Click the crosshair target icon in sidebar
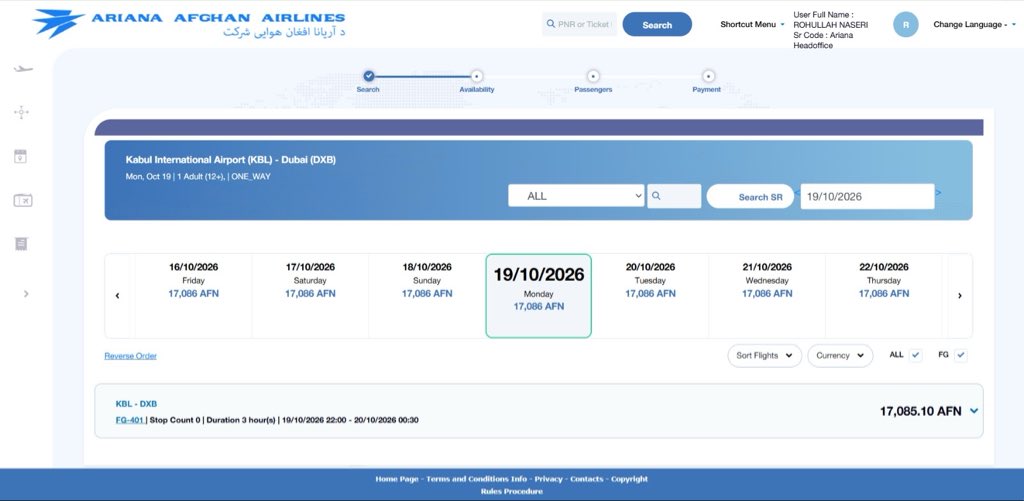This screenshot has width=1024, height=501. [21, 112]
